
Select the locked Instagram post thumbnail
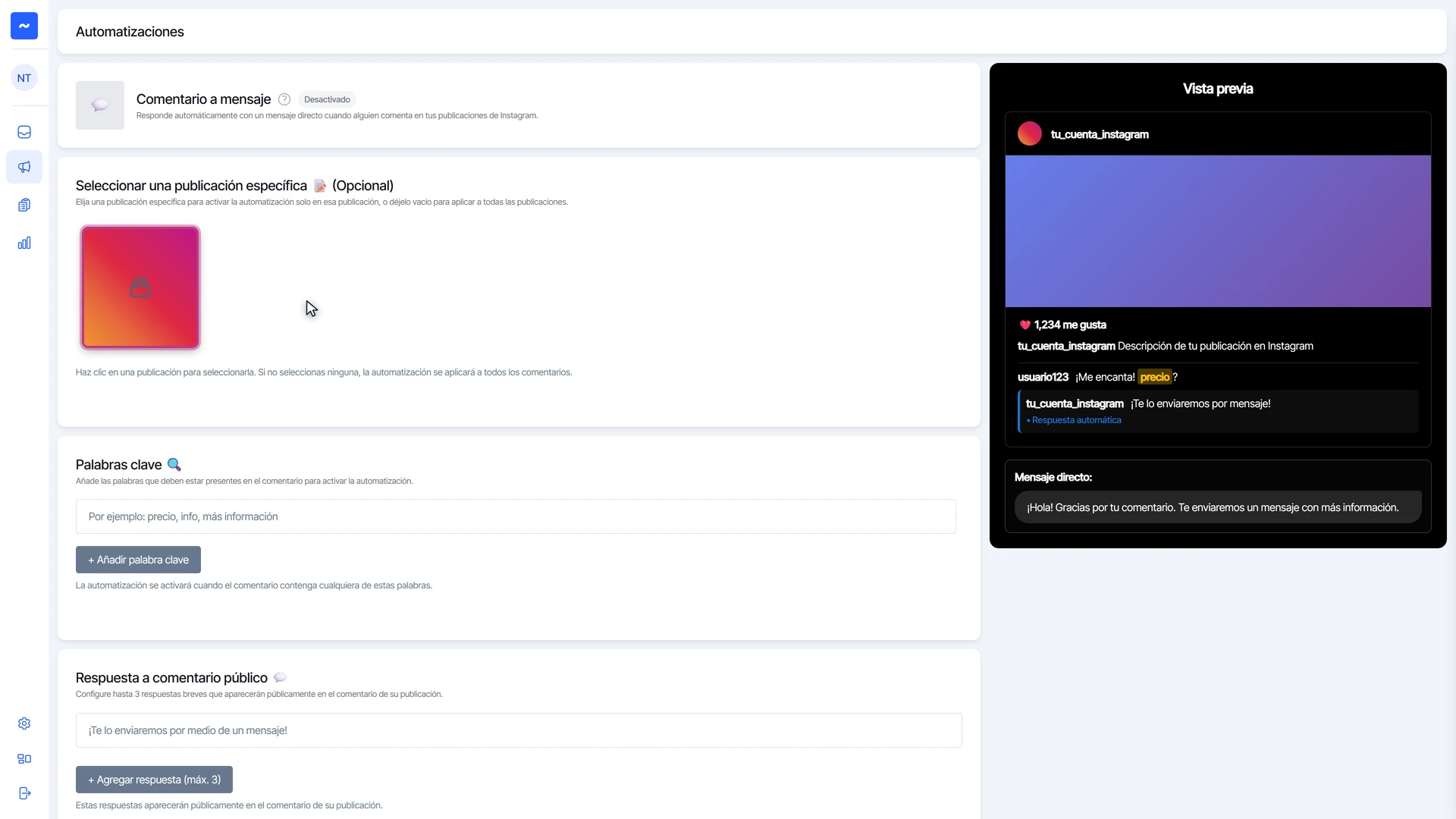(140, 287)
